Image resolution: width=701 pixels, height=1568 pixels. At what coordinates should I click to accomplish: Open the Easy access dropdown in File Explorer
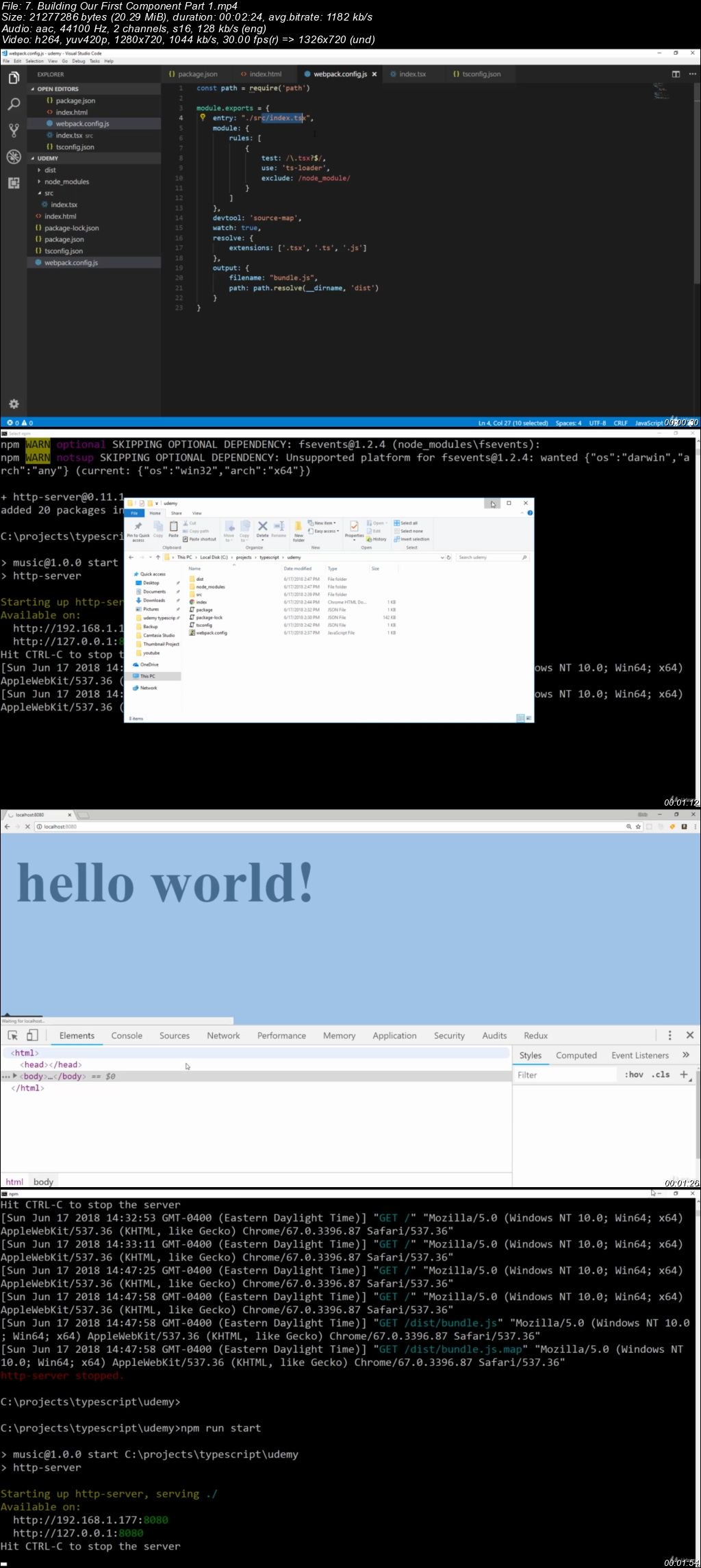click(x=323, y=531)
